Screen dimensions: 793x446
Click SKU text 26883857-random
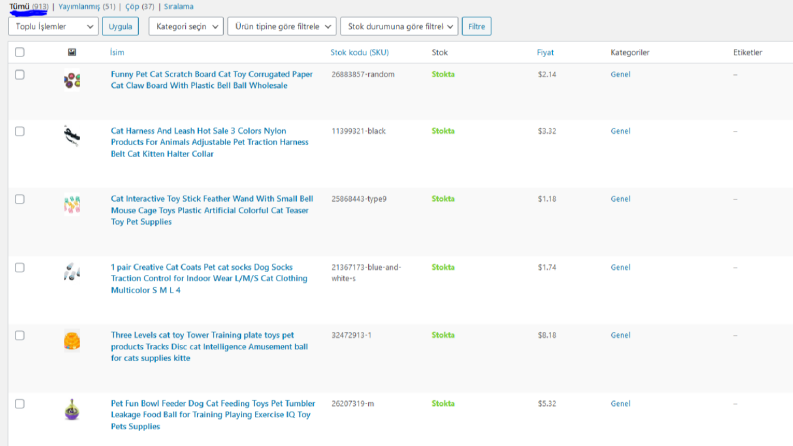[x=363, y=74]
